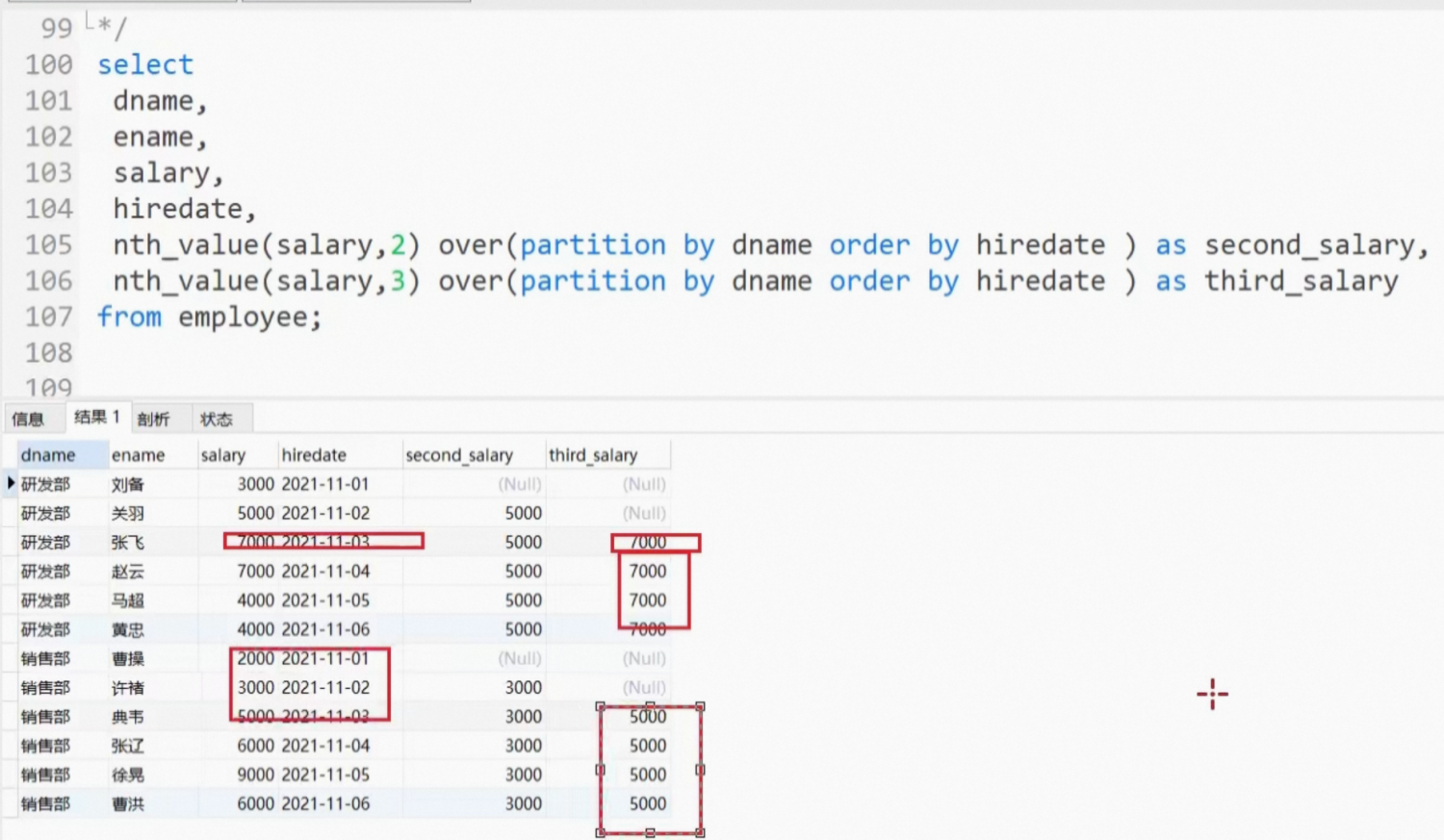
Task: Sort by dname column header
Action: pos(63,455)
